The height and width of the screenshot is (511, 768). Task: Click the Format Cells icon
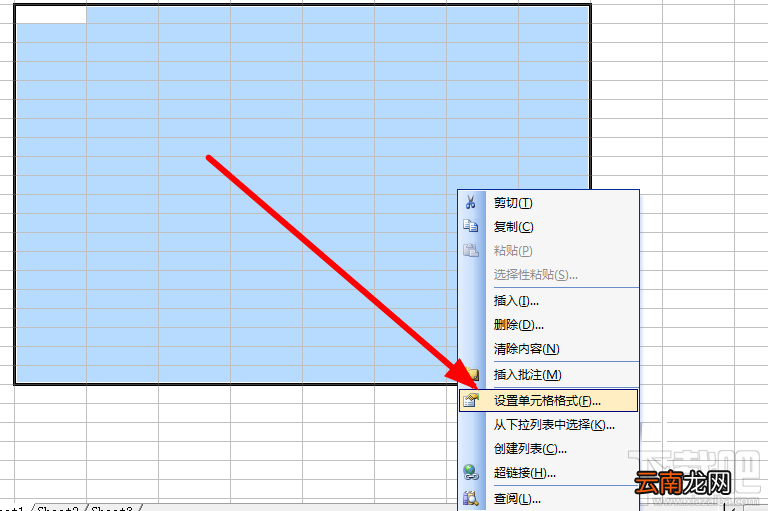471,400
